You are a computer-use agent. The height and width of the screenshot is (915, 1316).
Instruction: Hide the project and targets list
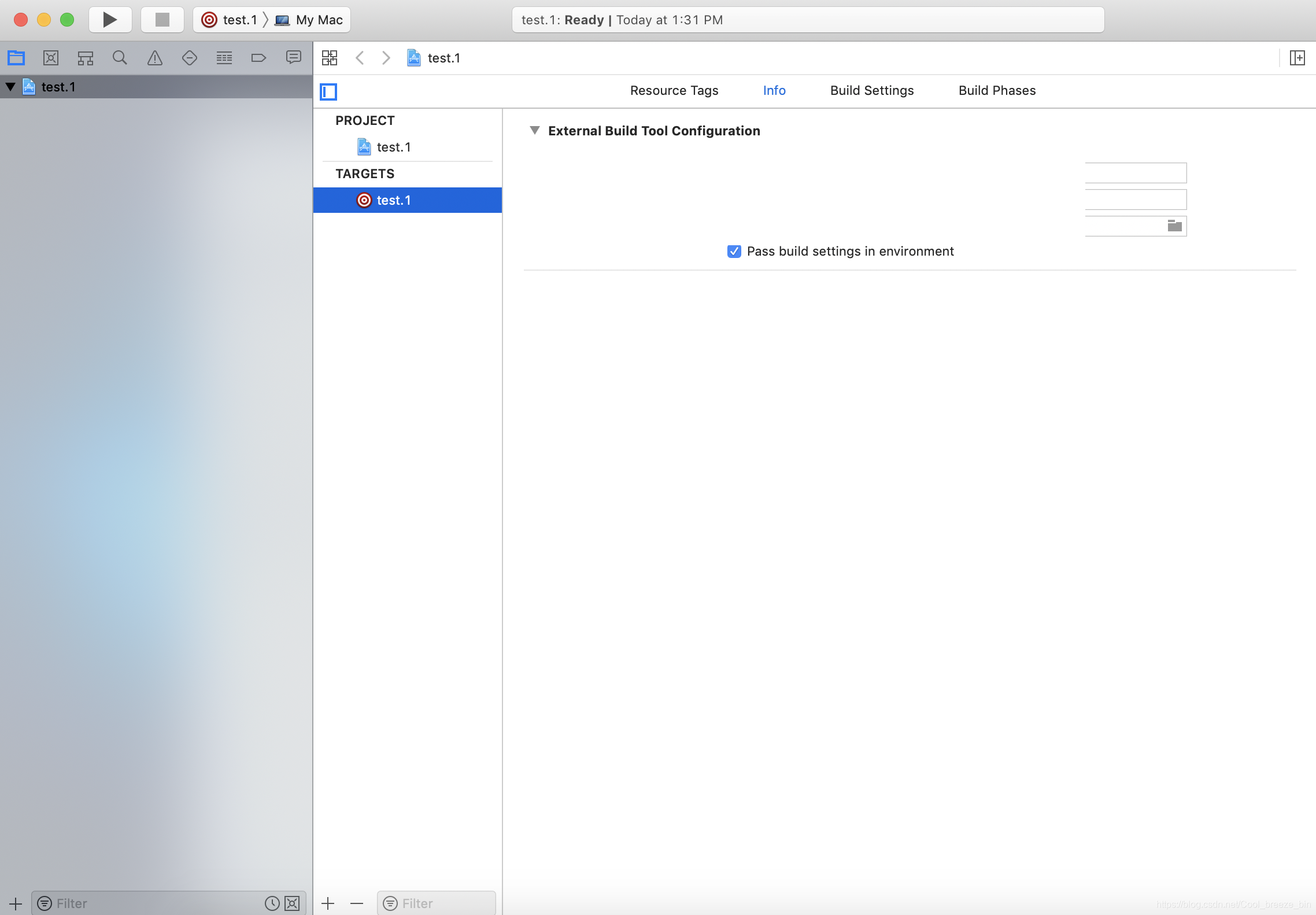[x=328, y=91]
